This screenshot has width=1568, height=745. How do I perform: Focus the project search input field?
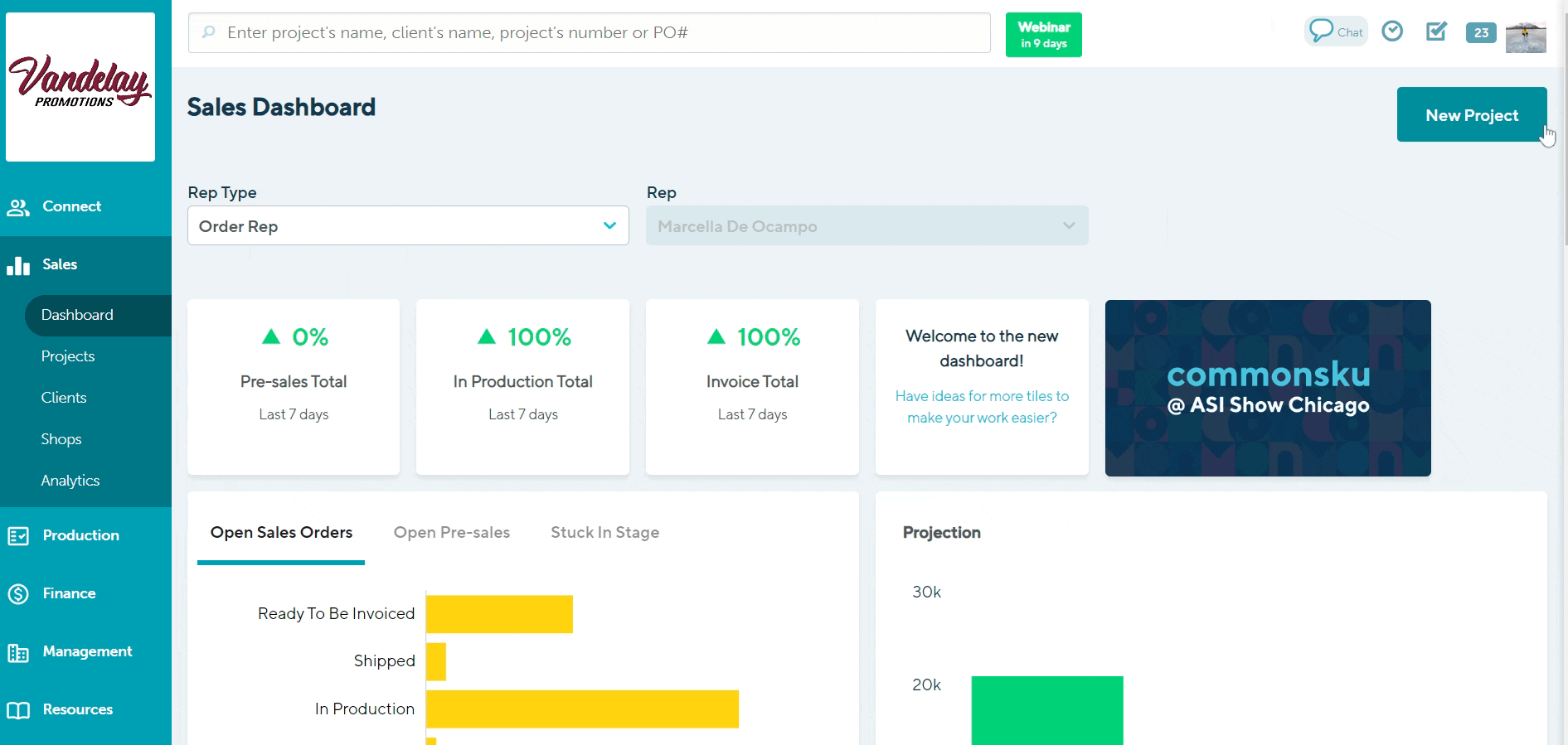tap(590, 32)
